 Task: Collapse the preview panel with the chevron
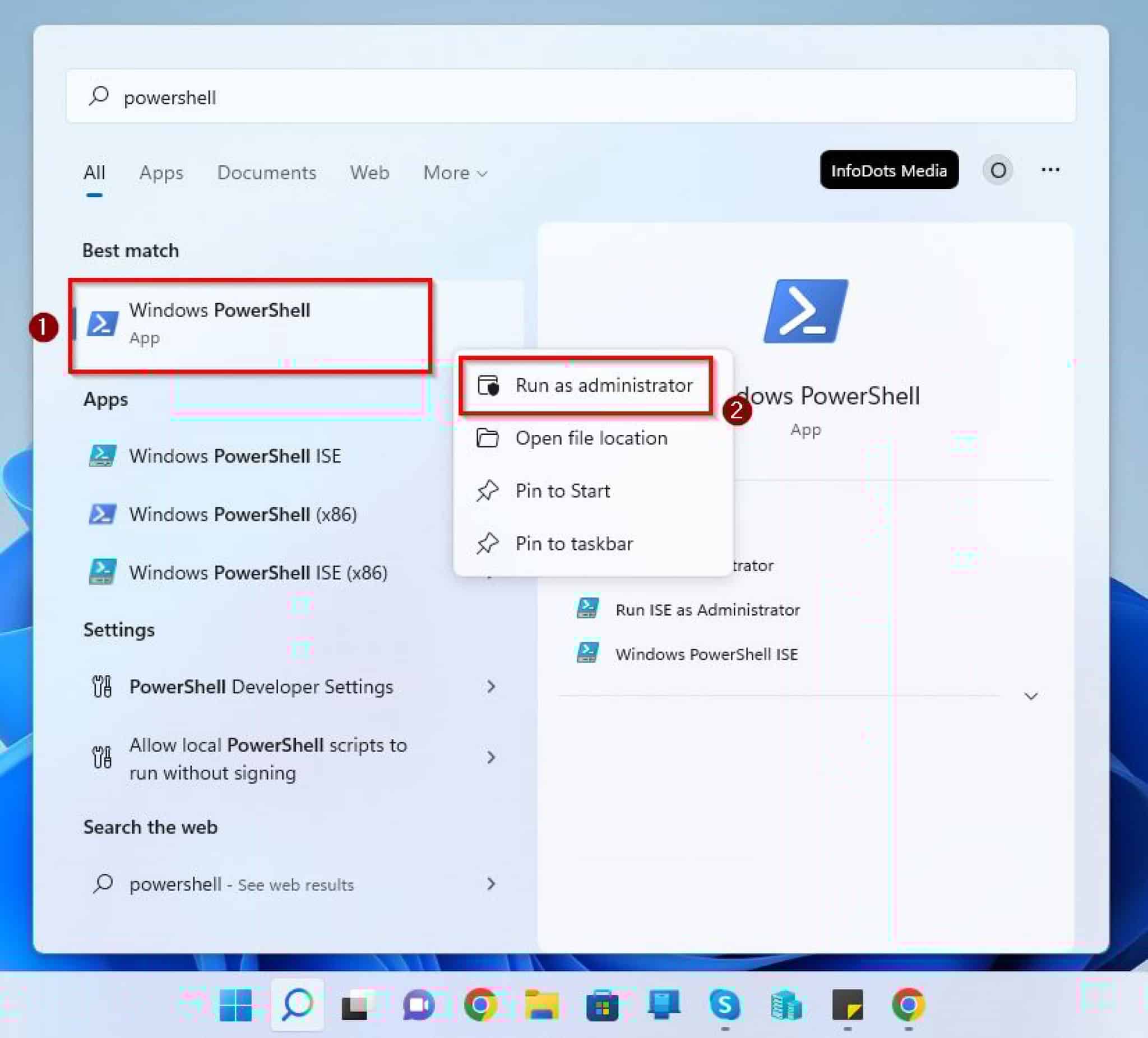[x=1031, y=695]
